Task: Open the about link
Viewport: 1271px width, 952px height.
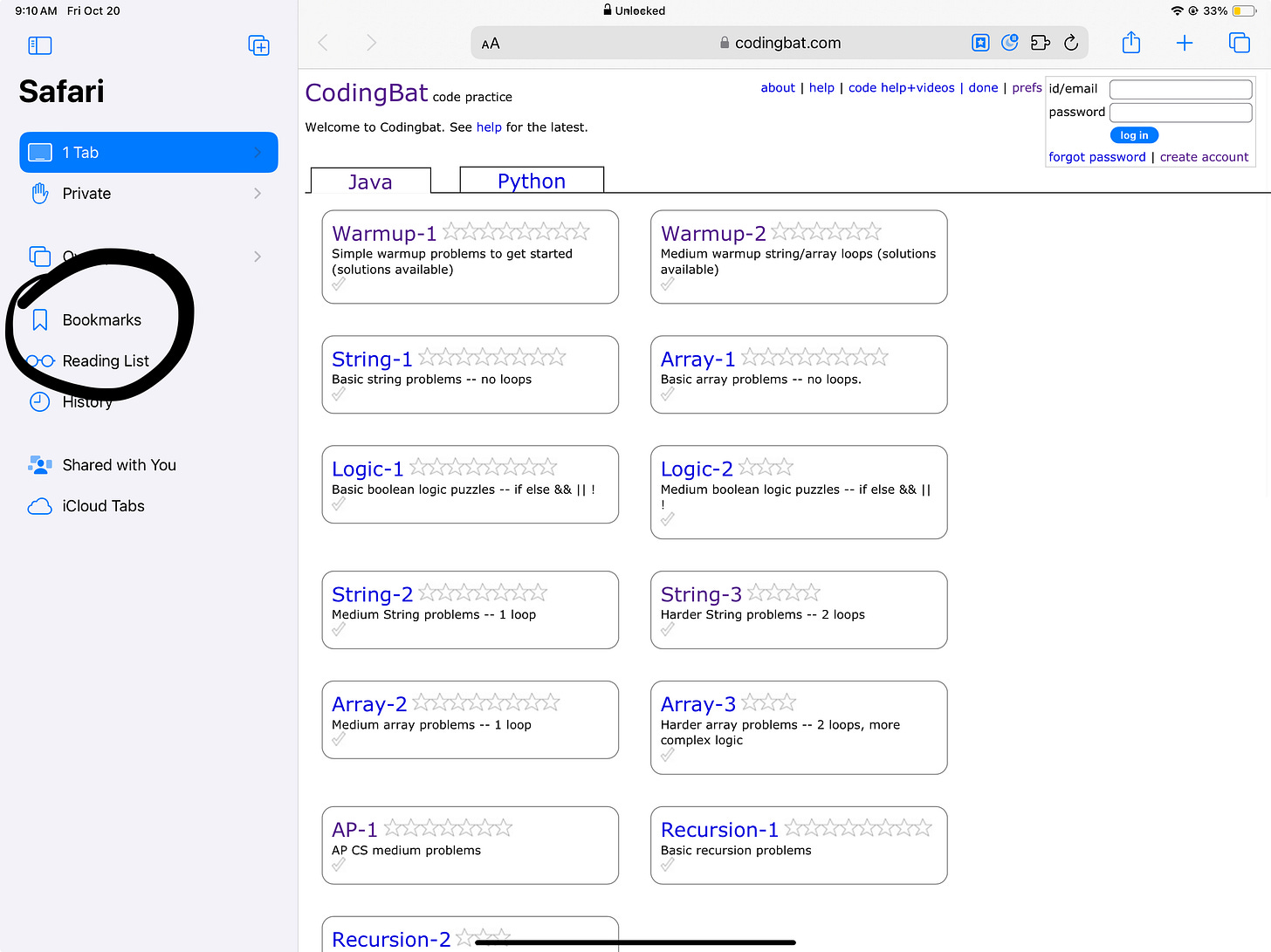Action: tap(778, 88)
